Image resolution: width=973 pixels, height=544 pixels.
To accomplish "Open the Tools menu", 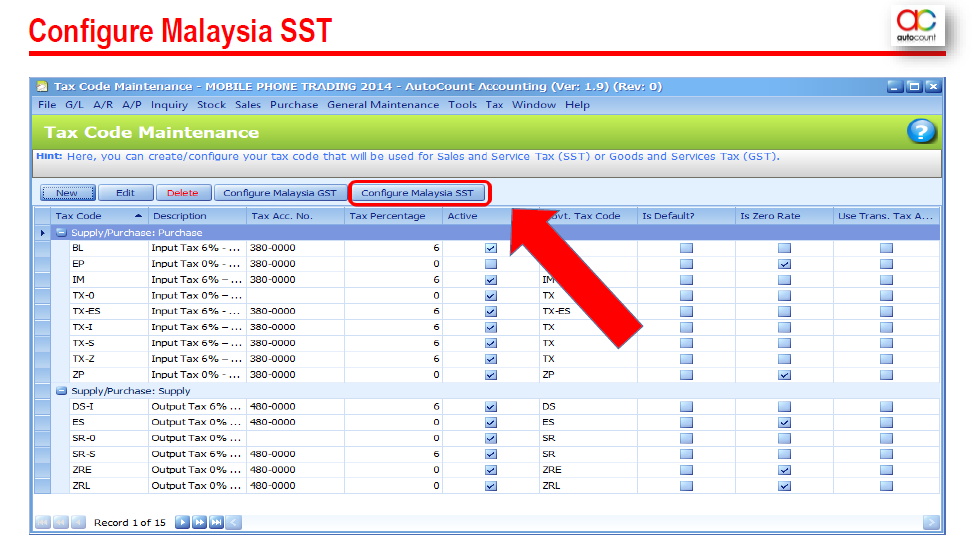I will coord(462,105).
